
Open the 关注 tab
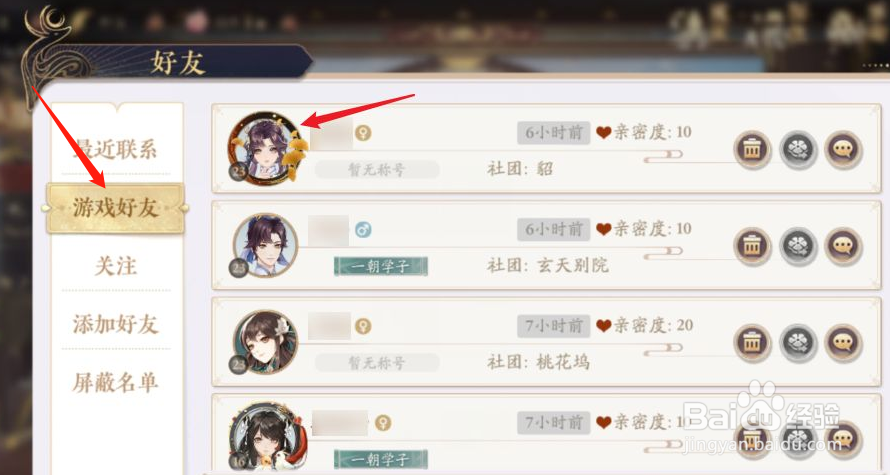click(116, 266)
